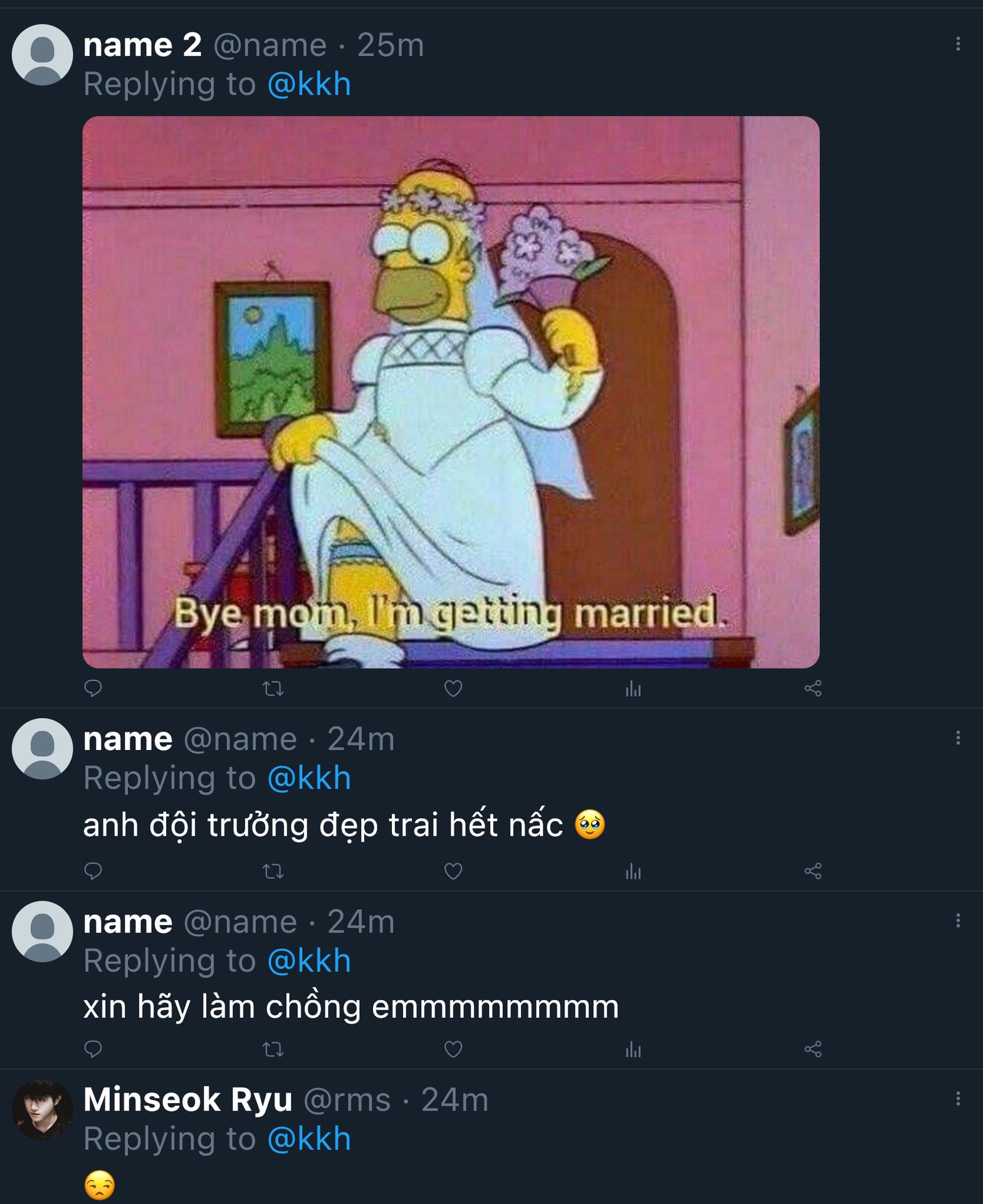Like the 'anh đội trưởng' tweet
This screenshot has width=983, height=1204.
(x=453, y=871)
